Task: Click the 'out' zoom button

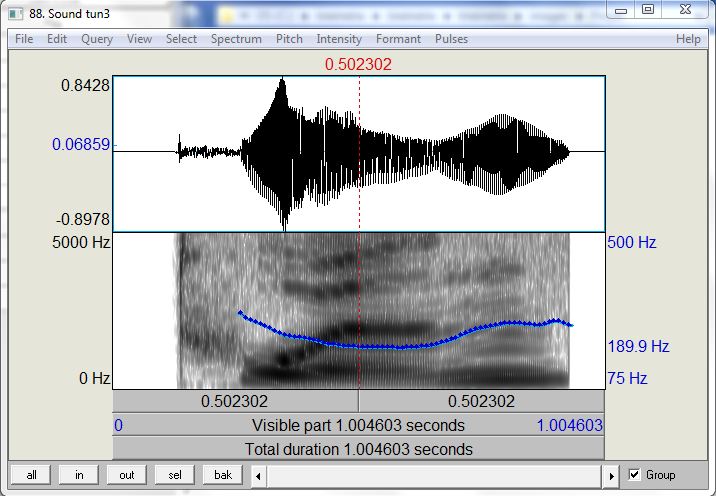Action: (x=126, y=475)
